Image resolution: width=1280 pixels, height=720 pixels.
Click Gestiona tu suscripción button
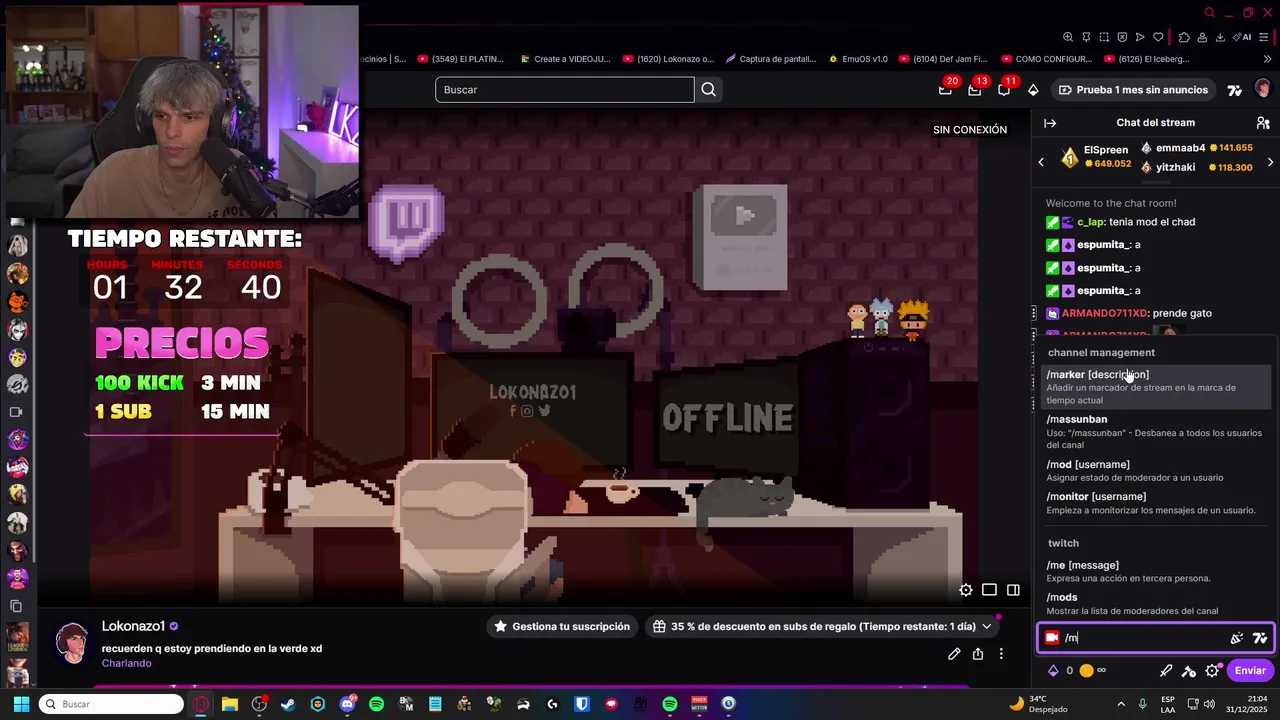(562, 627)
